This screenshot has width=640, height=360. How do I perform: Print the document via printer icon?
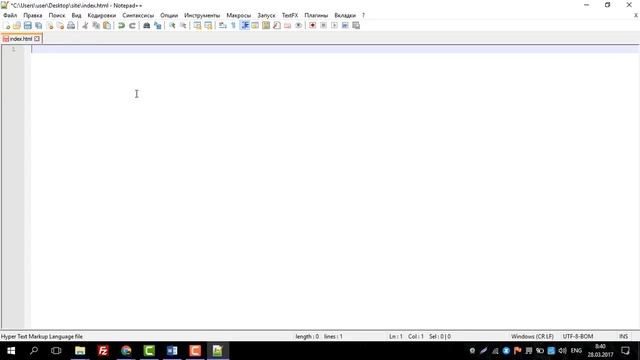click(71, 25)
